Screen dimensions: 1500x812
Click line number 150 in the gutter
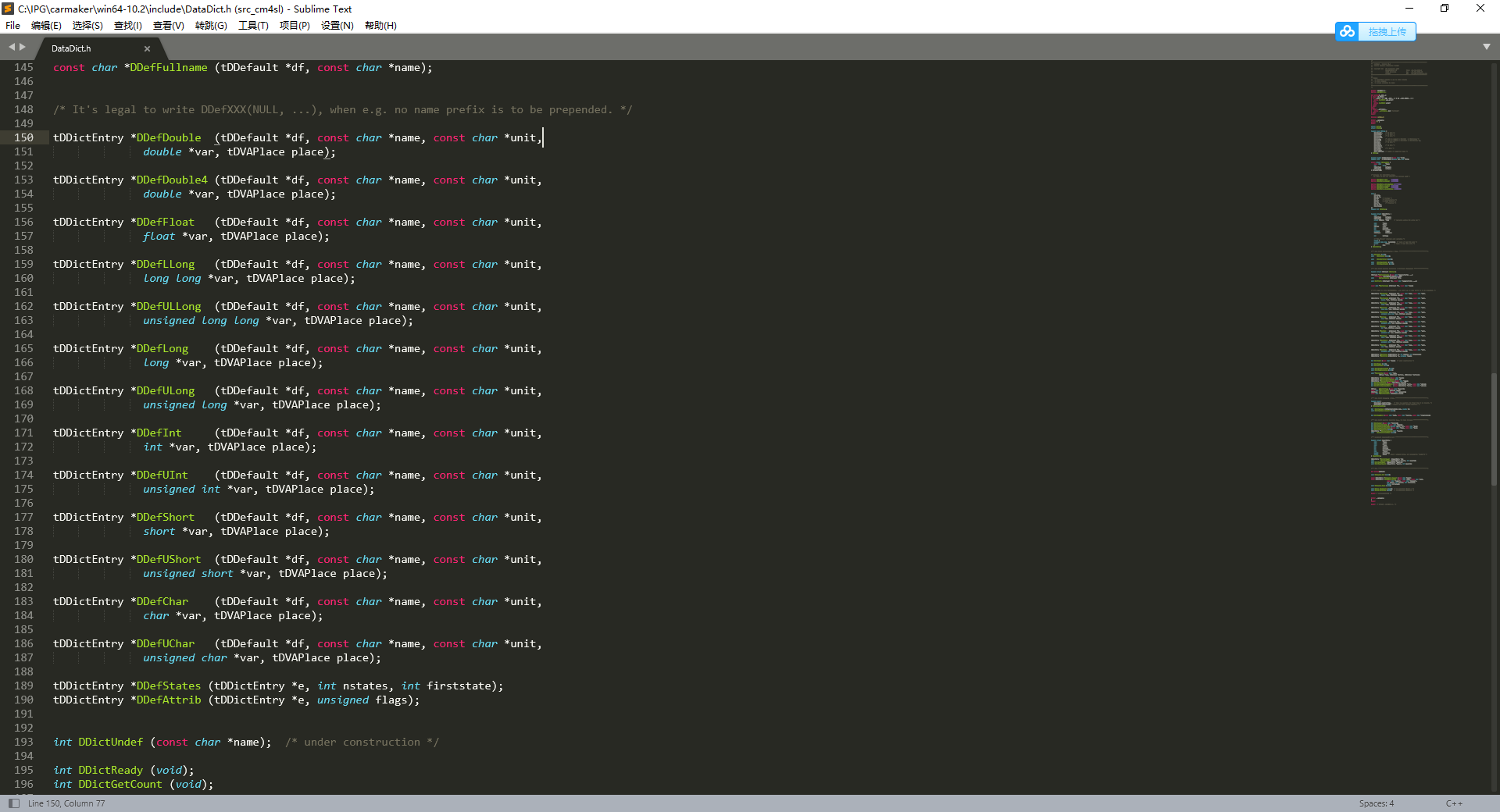pyautogui.click(x=23, y=138)
